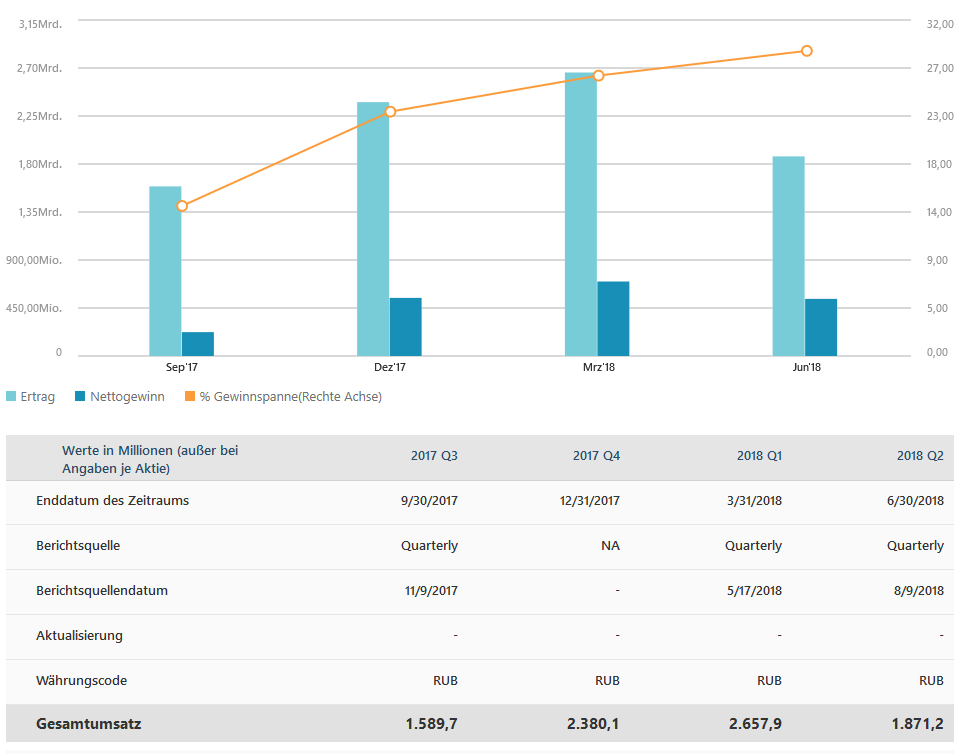The height and width of the screenshot is (754, 961).
Task: Select the light Ertrag bar for Sep'17
Action: (x=165, y=270)
